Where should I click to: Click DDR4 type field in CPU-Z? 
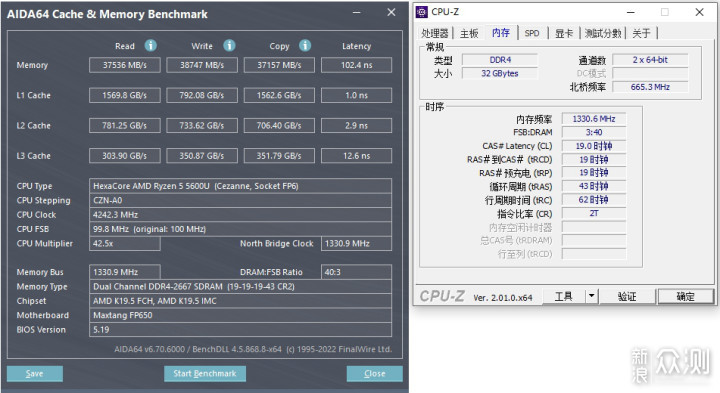click(x=500, y=60)
